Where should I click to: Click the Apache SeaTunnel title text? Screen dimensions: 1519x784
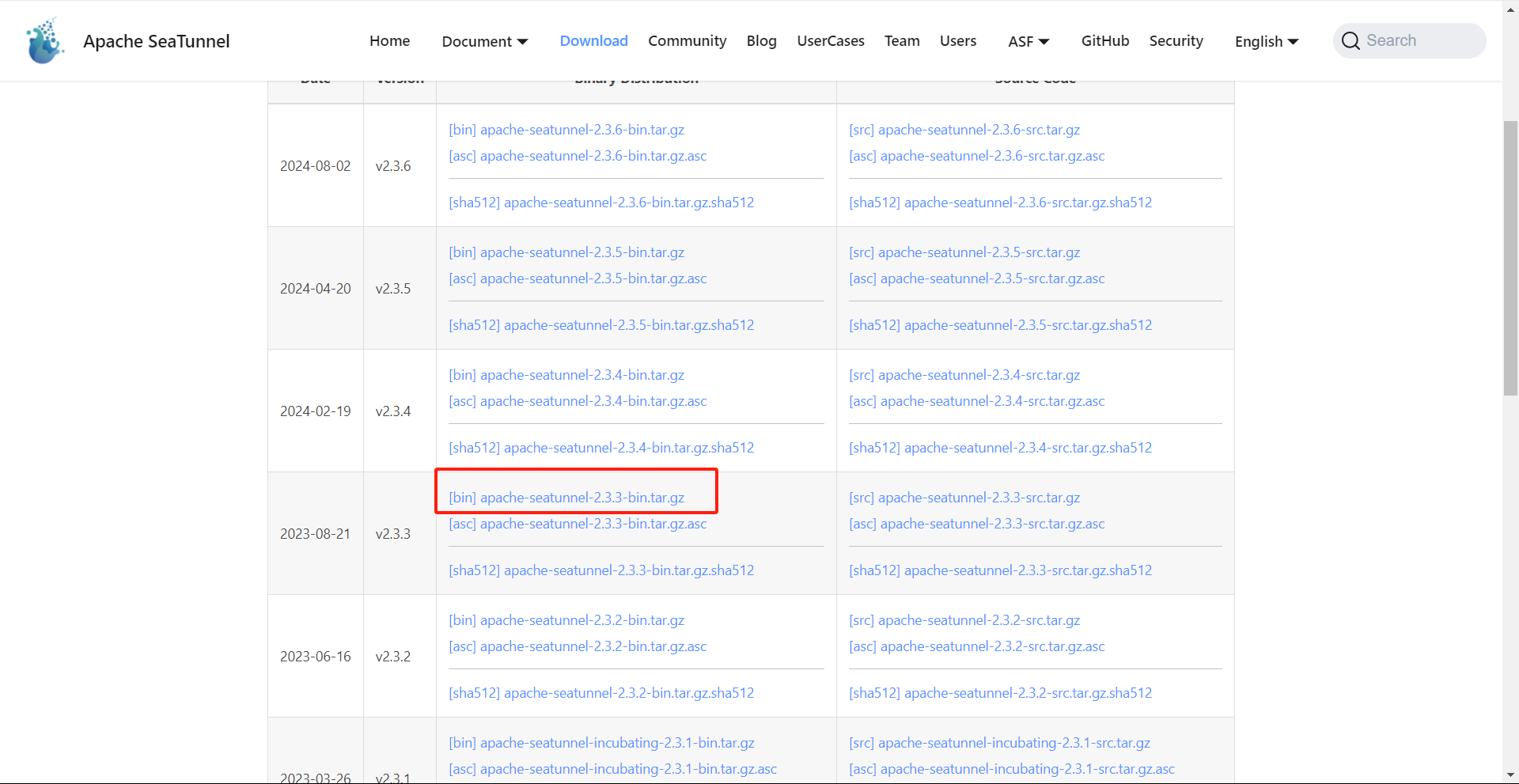(x=157, y=41)
